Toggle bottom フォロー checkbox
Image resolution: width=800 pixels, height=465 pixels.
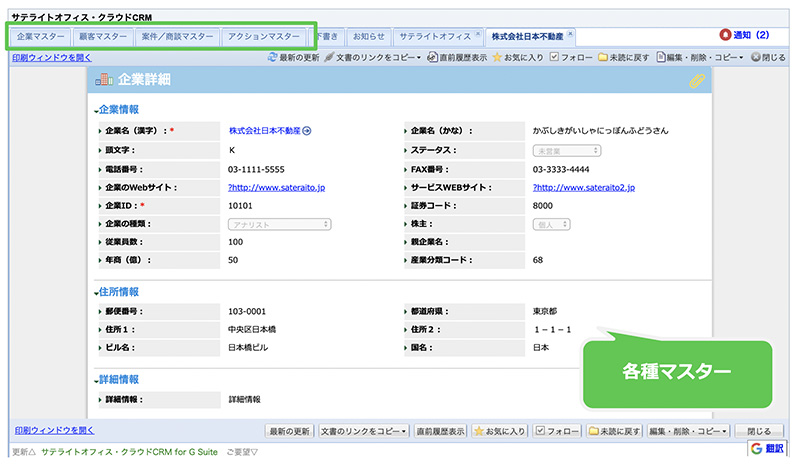point(540,431)
